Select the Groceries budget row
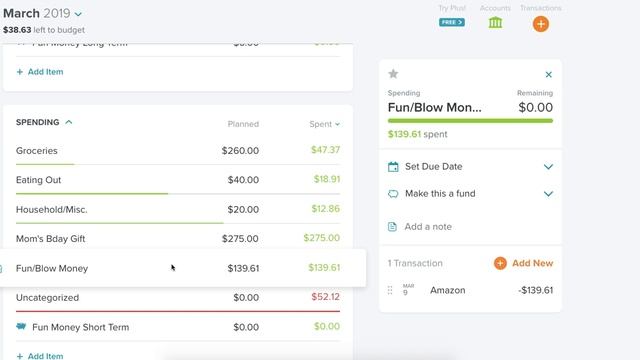 click(178, 151)
